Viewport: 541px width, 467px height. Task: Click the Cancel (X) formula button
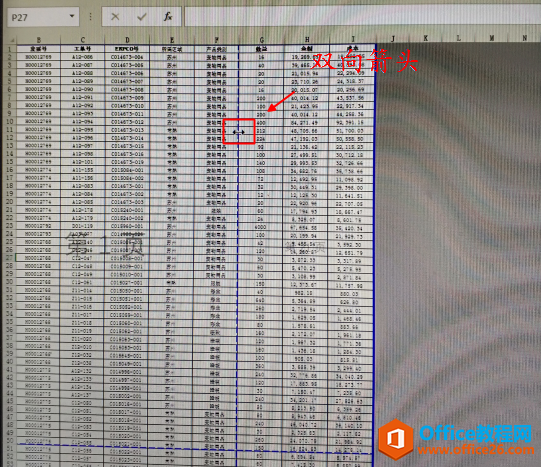[115, 17]
